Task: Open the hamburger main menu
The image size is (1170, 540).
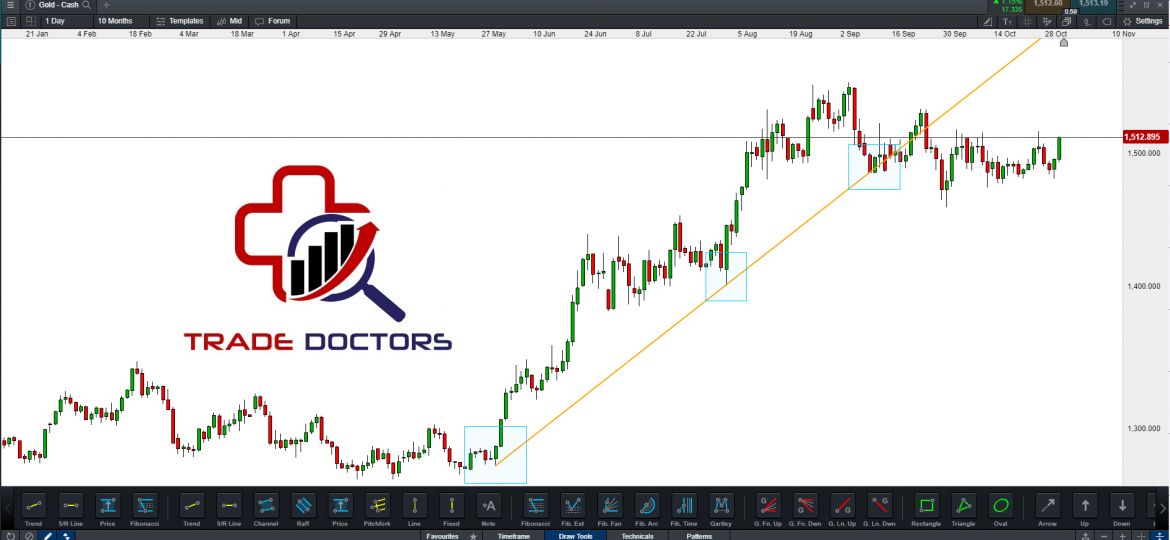Action: [x=10, y=5]
